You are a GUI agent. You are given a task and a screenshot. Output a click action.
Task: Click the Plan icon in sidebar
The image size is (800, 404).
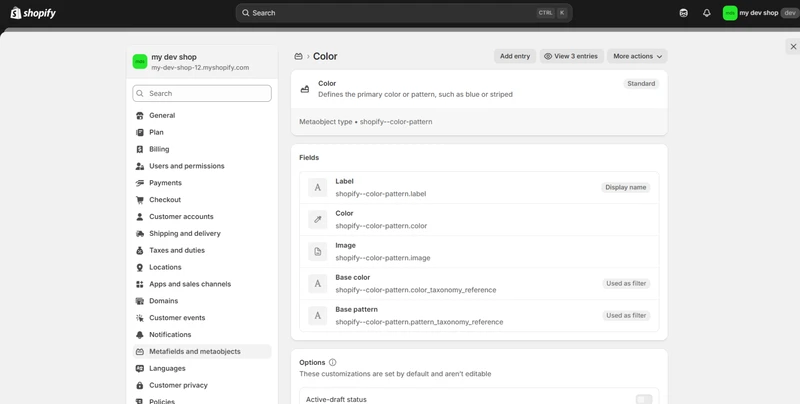pos(140,133)
